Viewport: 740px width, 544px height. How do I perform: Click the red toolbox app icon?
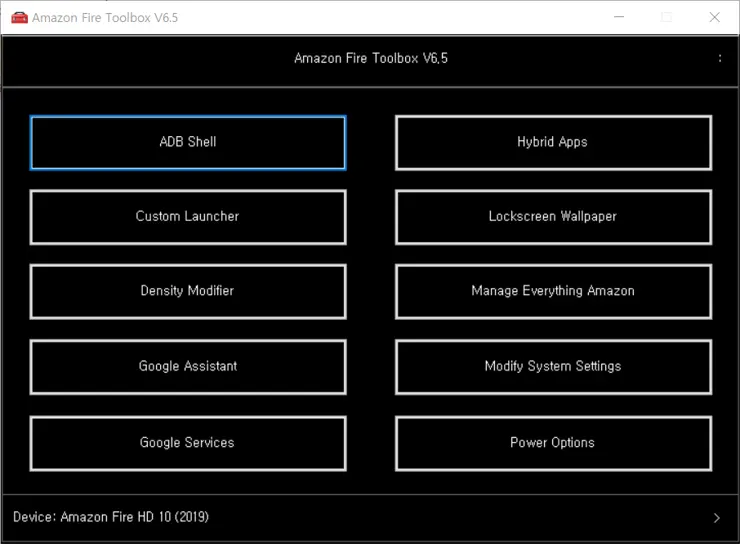pyautogui.click(x=19, y=17)
